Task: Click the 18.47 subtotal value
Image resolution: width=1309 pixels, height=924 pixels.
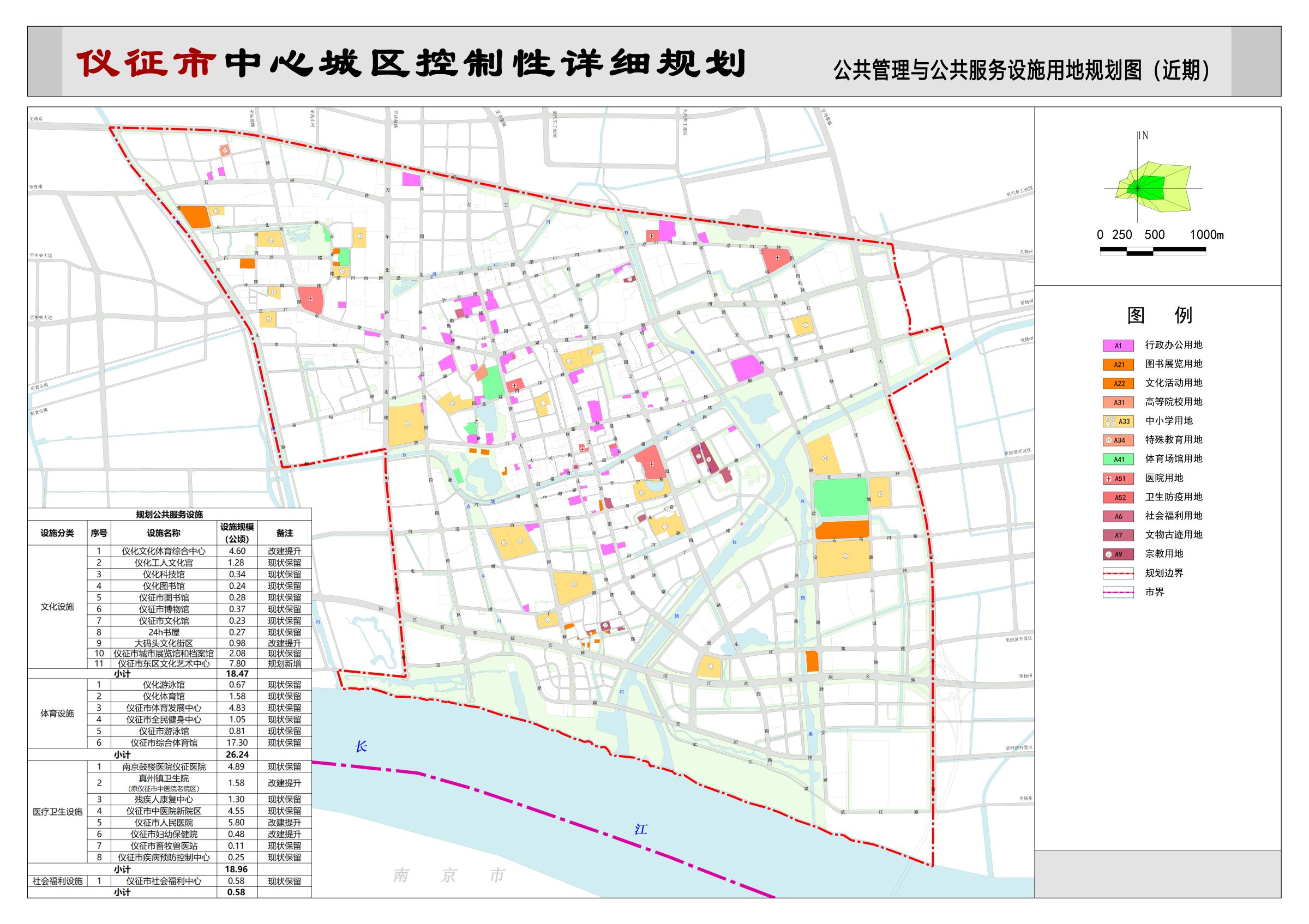Action: coord(237,674)
